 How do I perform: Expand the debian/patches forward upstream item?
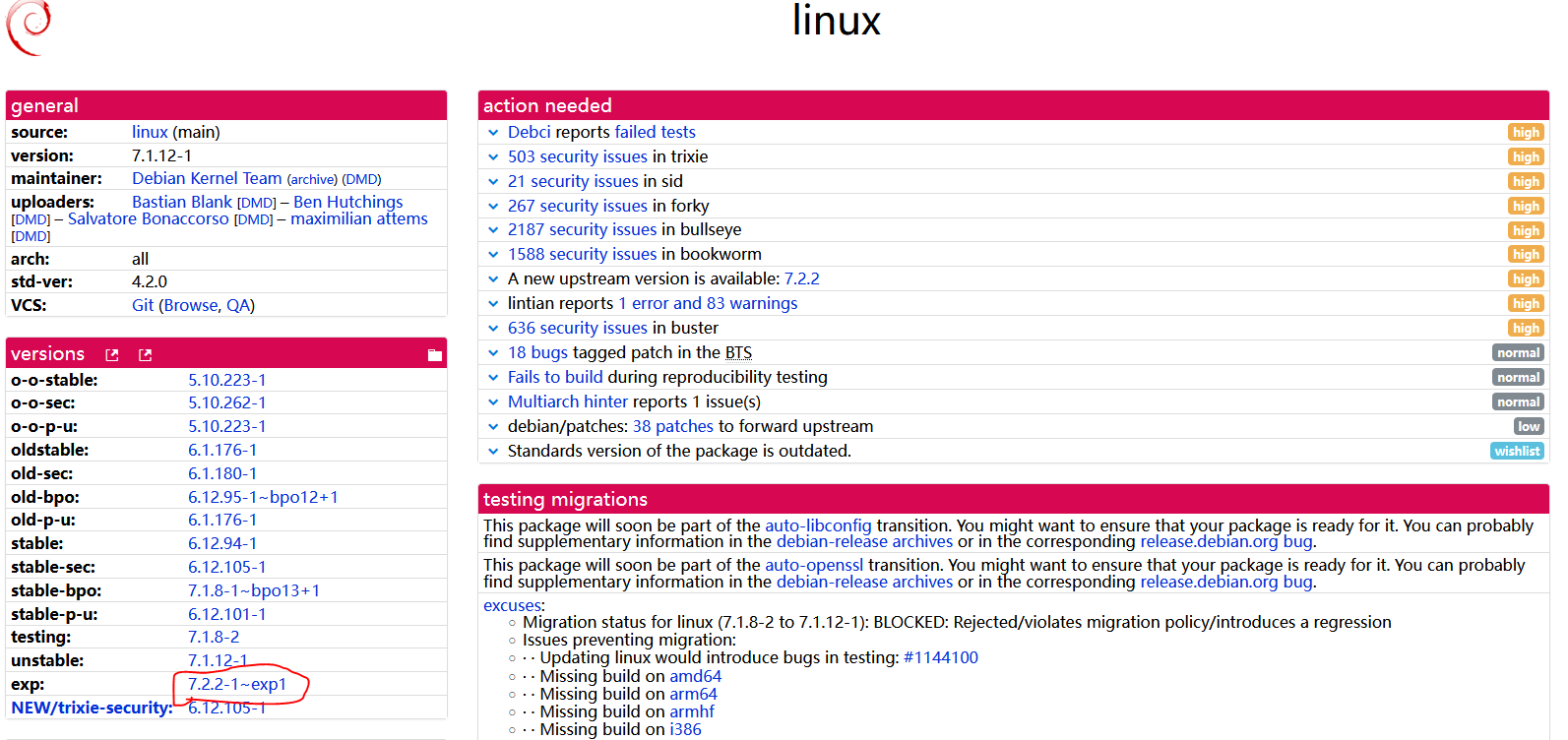coord(493,426)
